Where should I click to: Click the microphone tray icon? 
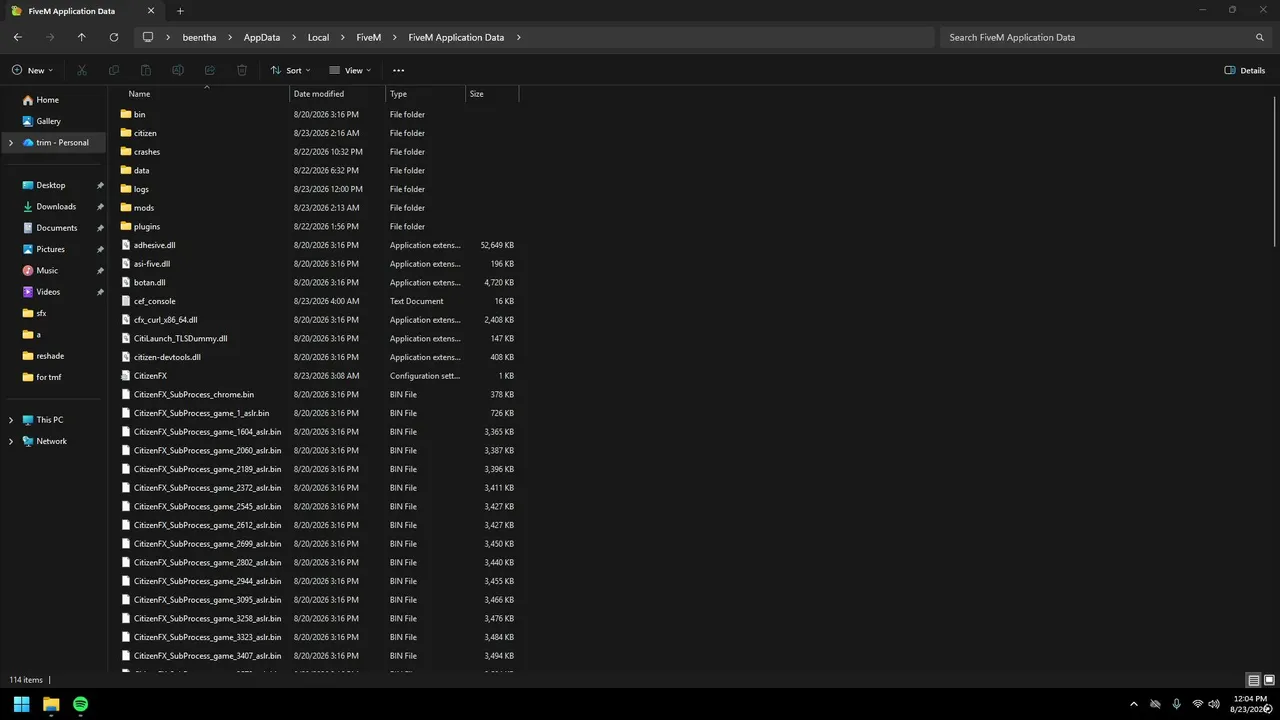(x=1176, y=704)
